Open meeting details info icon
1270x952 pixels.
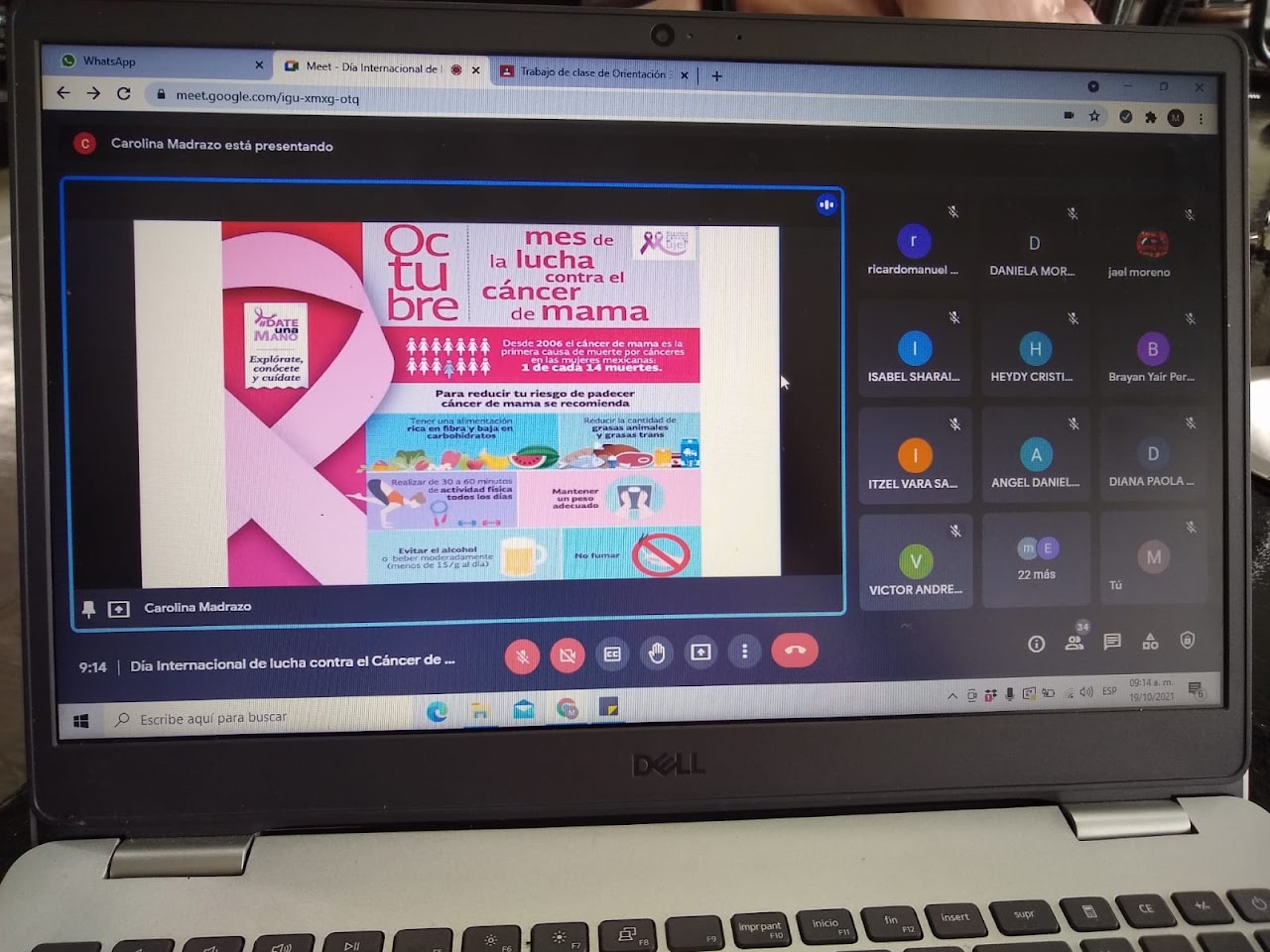(x=1036, y=644)
